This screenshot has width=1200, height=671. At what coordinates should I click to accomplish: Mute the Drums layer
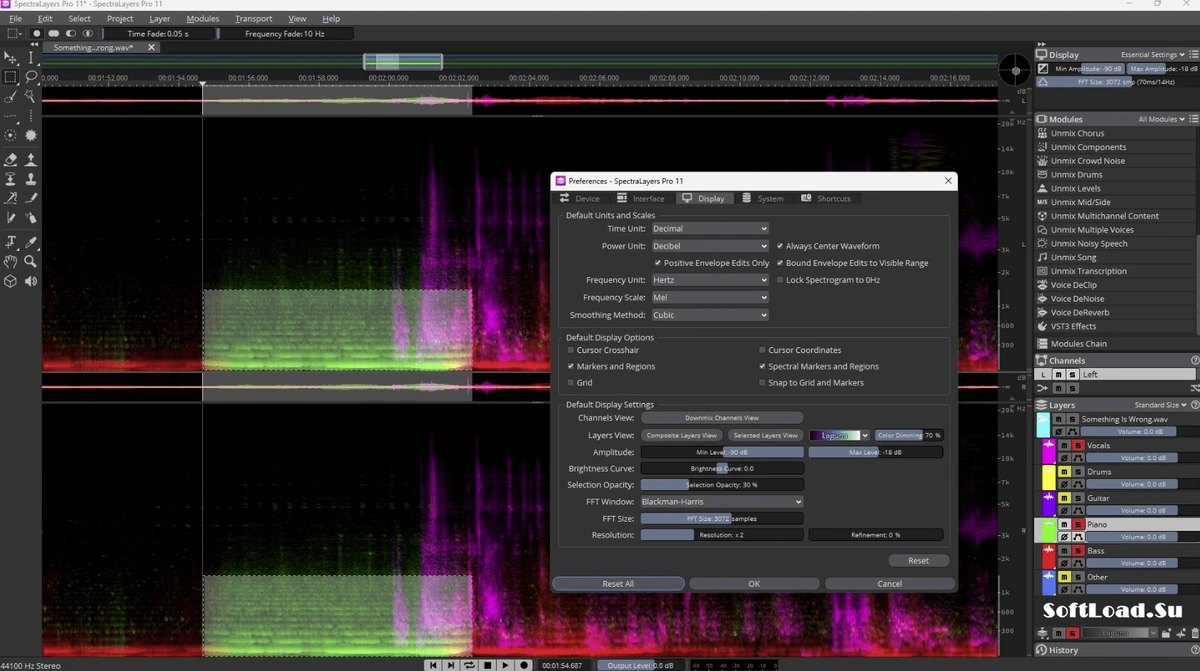tap(1065, 472)
